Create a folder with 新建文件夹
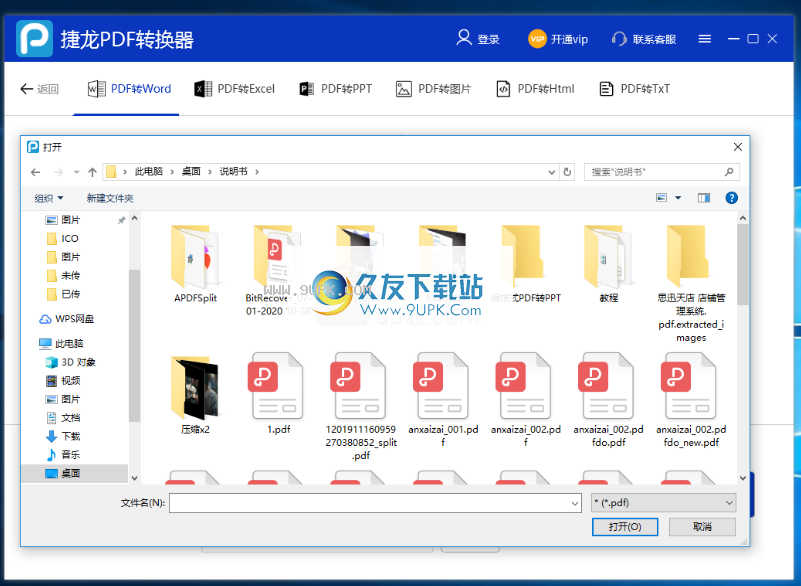This screenshot has width=801, height=586. coord(110,198)
